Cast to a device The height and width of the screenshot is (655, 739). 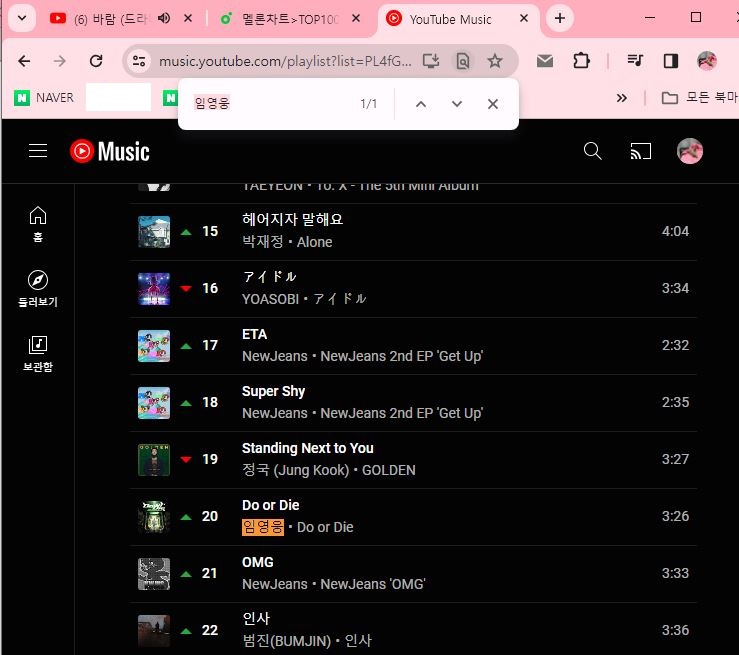coord(640,151)
